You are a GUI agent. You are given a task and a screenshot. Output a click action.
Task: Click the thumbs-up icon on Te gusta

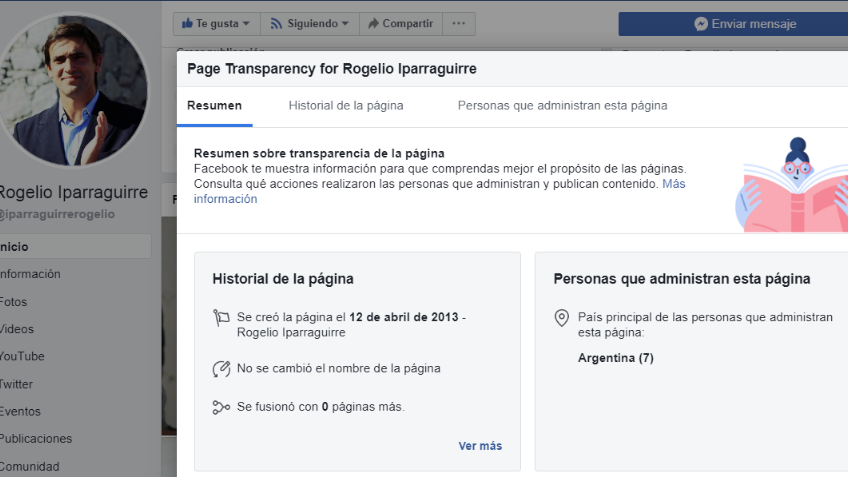coord(187,23)
